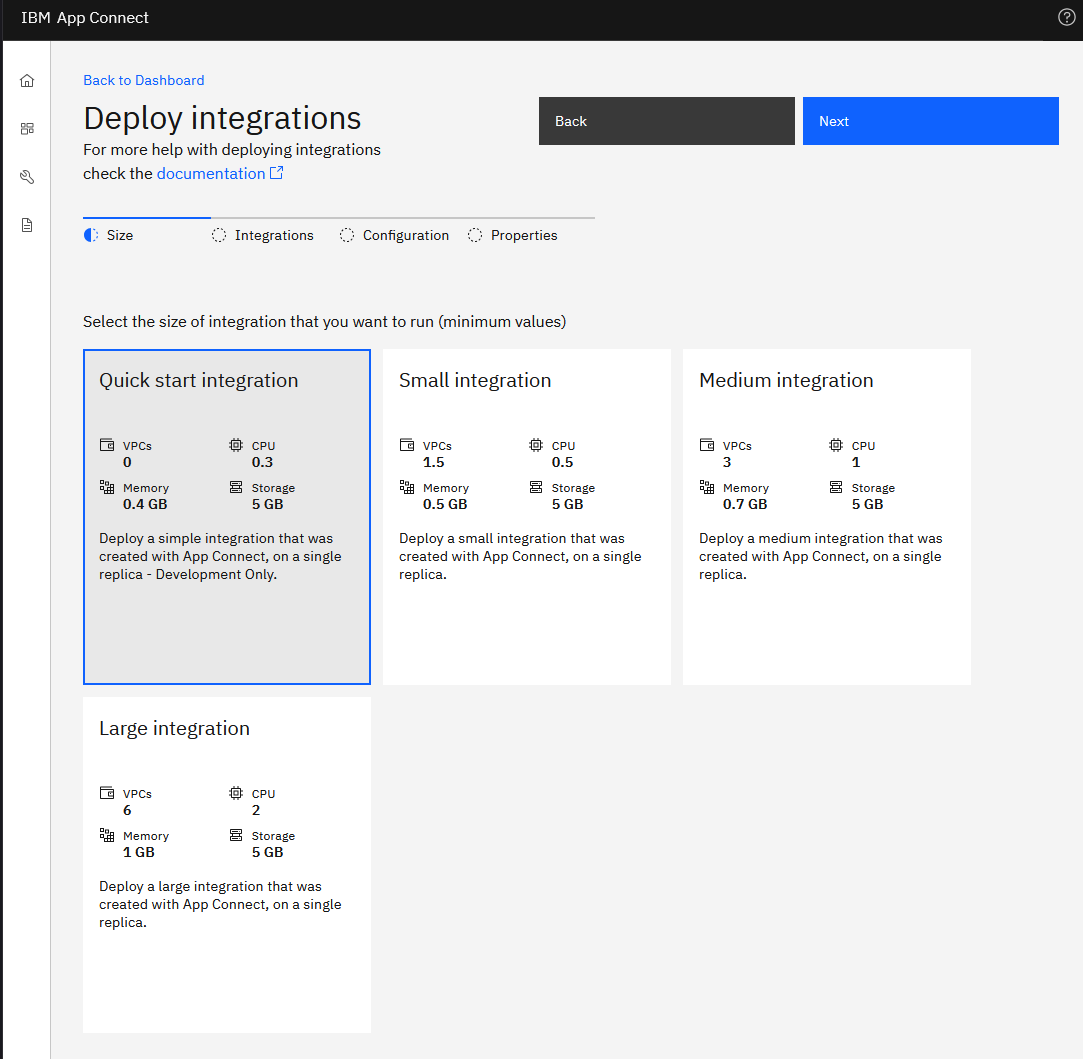The width and height of the screenshot is (1083, 1059).
Task: Select the Small integration card
Action: pyautogui.click(x=526, y=517)
